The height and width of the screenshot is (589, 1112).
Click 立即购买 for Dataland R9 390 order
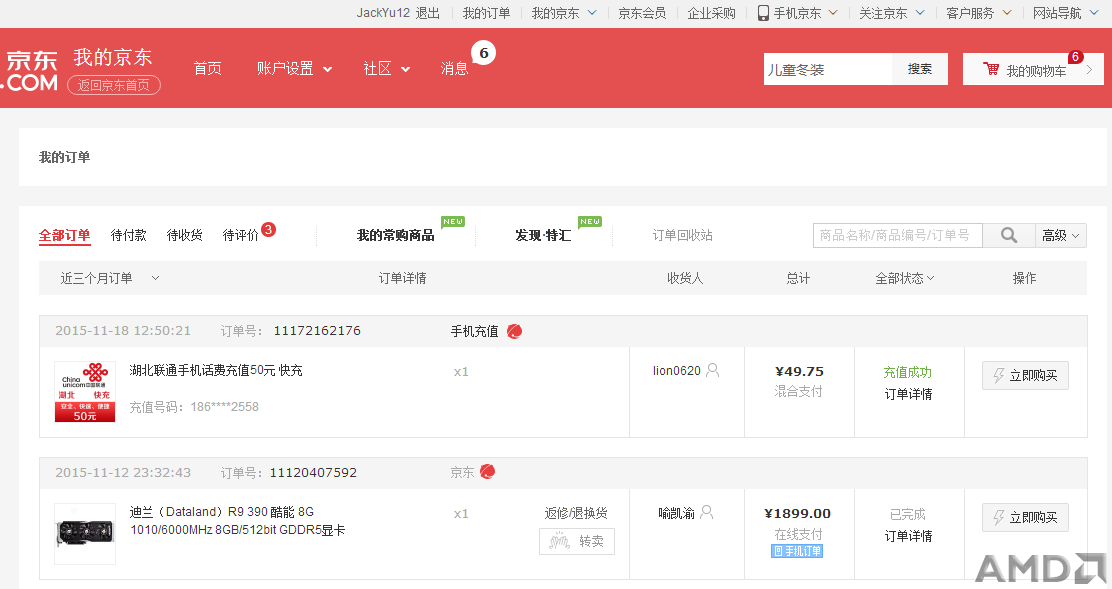click(1025, 517)
